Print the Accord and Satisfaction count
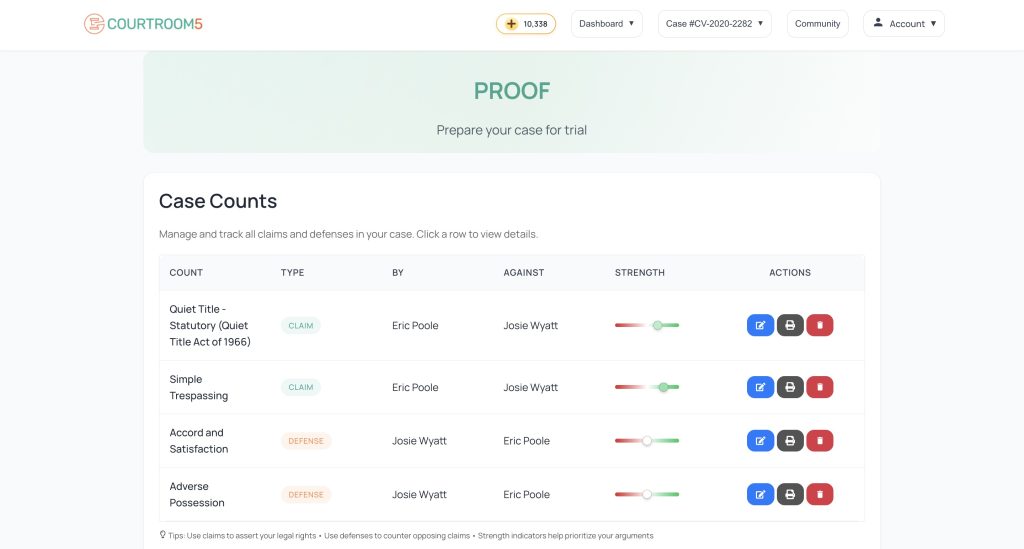Screen dimensions: 1024x549 point(790,440)
